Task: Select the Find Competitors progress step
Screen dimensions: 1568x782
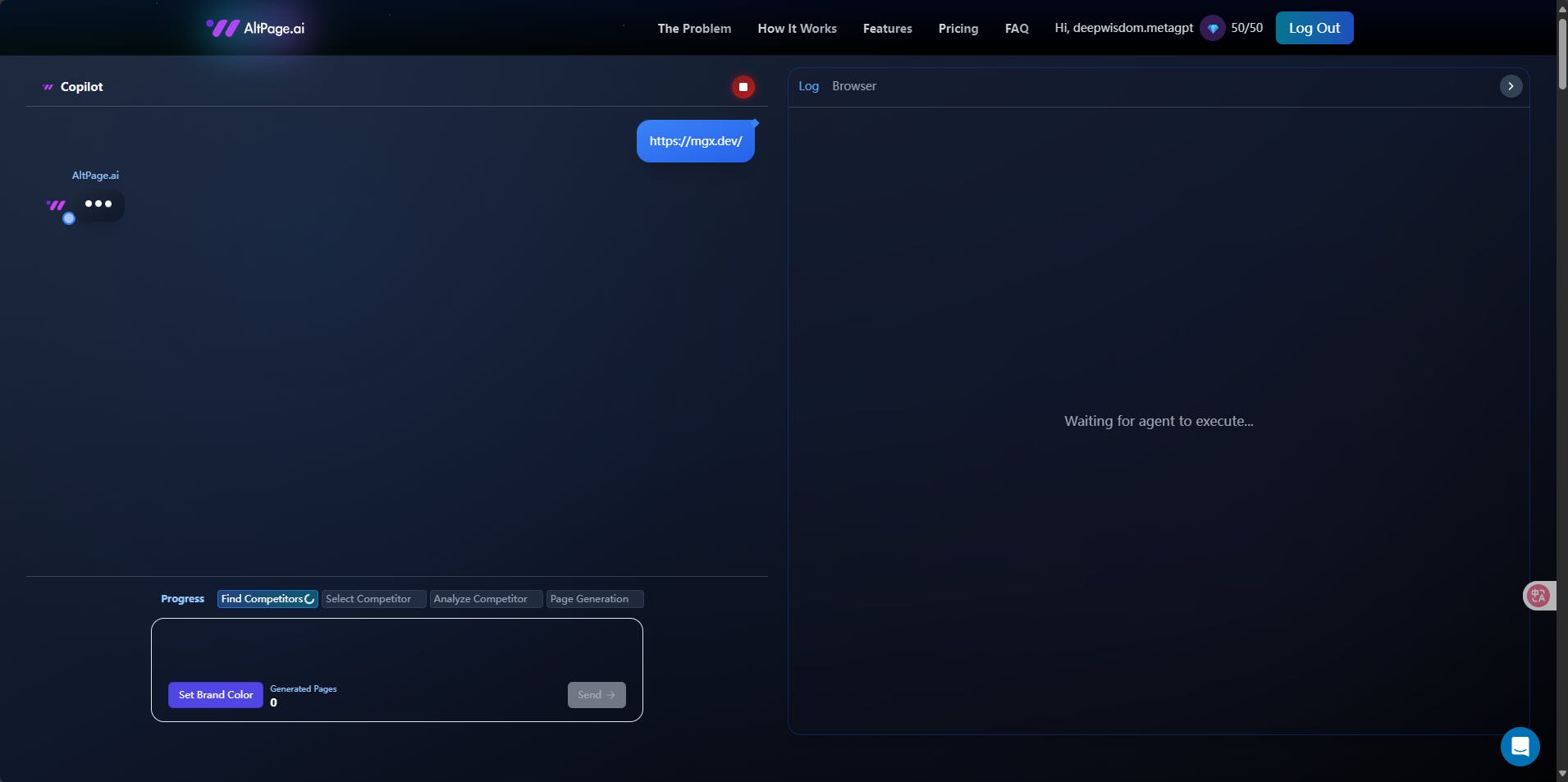Action: pos(267,599)
